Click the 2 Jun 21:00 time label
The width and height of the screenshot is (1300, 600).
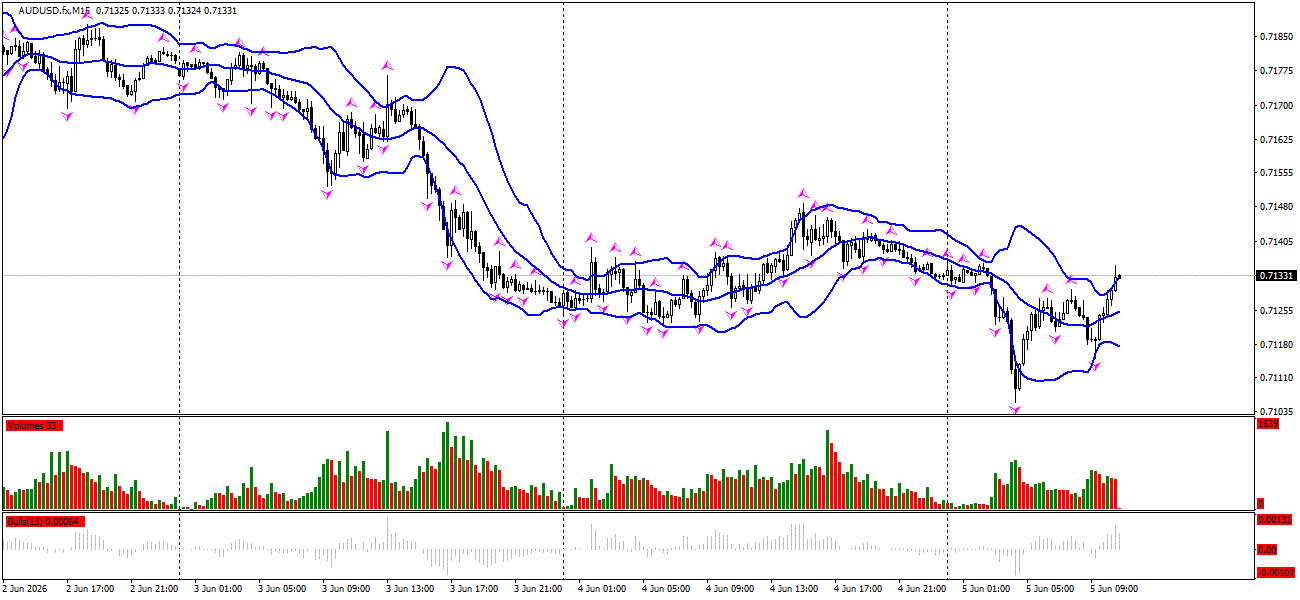(153, 589)
